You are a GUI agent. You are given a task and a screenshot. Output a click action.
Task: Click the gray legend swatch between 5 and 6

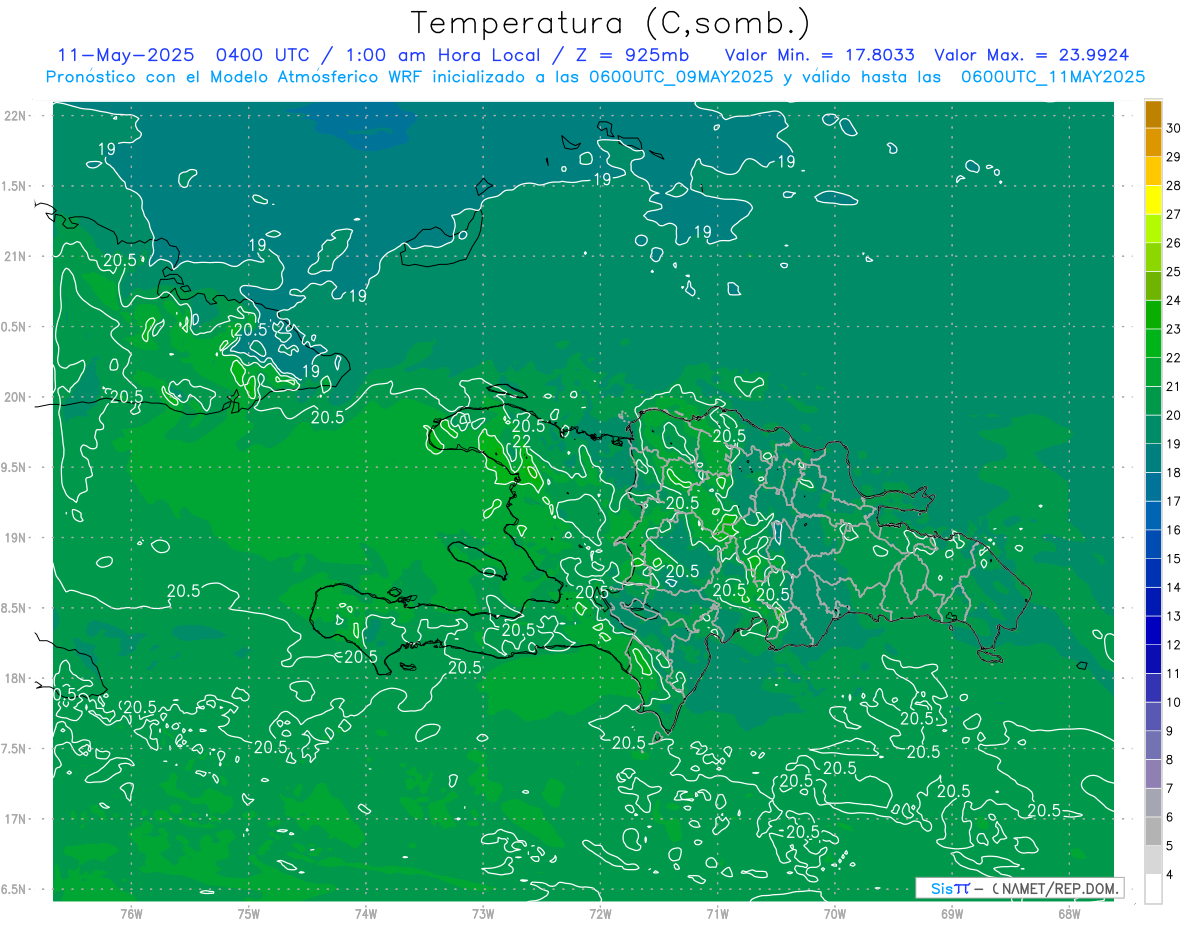(1153, 831)
